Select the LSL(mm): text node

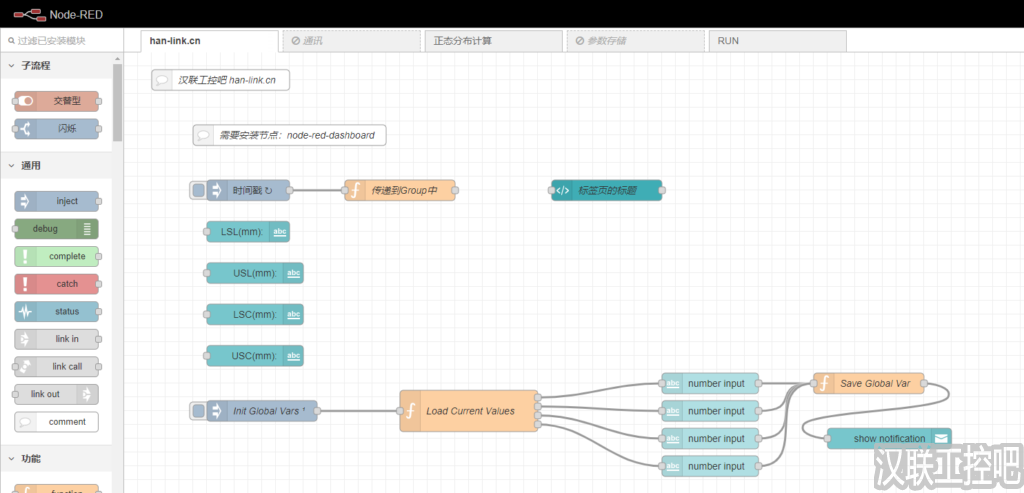pyautogui.click(x=248, y=232)
